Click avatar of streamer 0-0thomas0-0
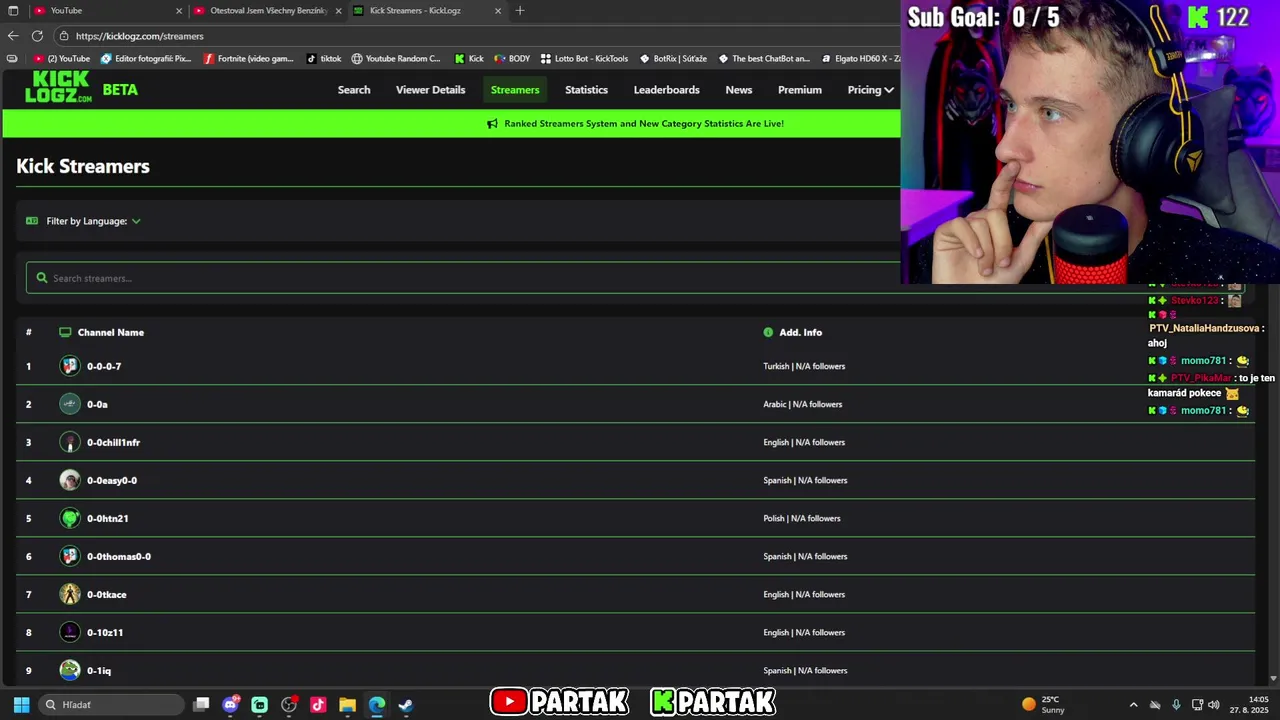The width and height of the screenshot is (1280, 720). (70, 556)
